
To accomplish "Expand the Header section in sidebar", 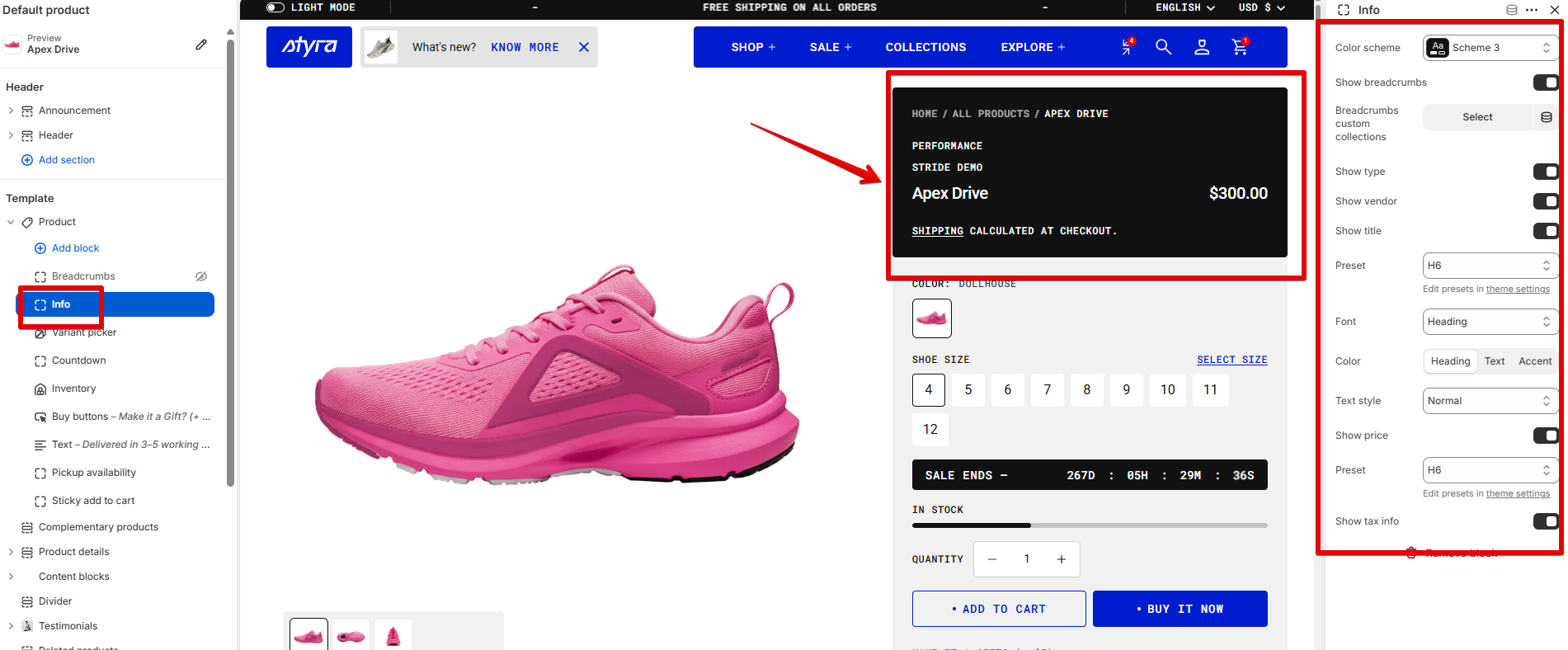I will [x=11, y=135].
